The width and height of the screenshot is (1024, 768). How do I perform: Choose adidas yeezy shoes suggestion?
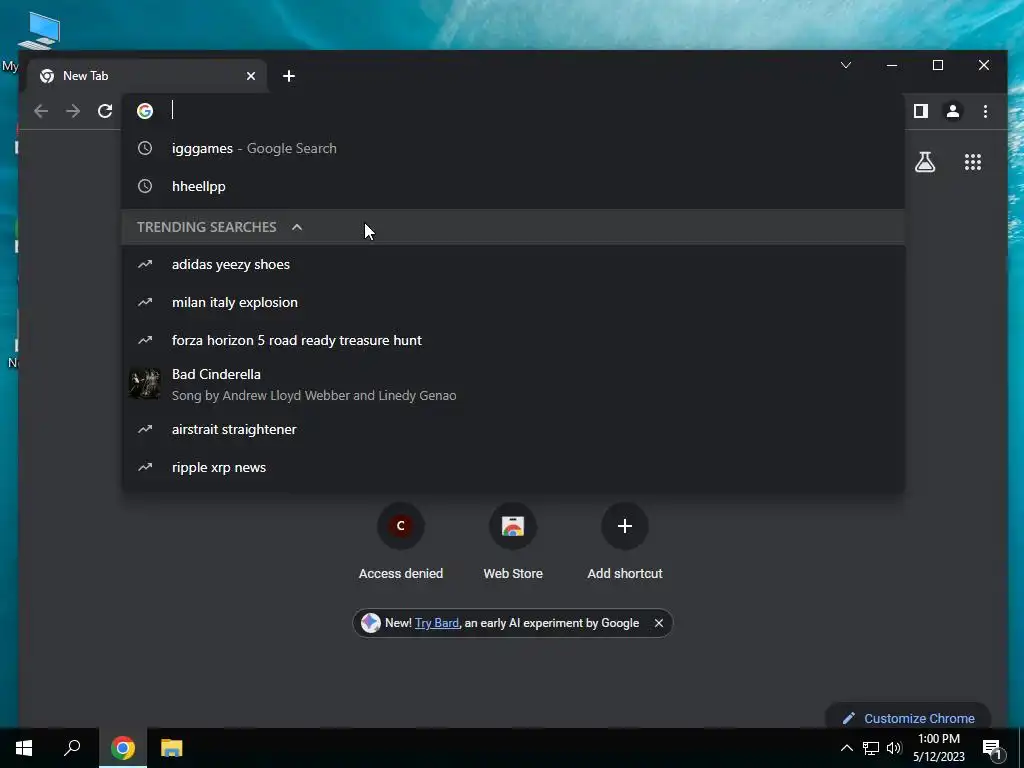pyautogui.click(x=513, y=264)
